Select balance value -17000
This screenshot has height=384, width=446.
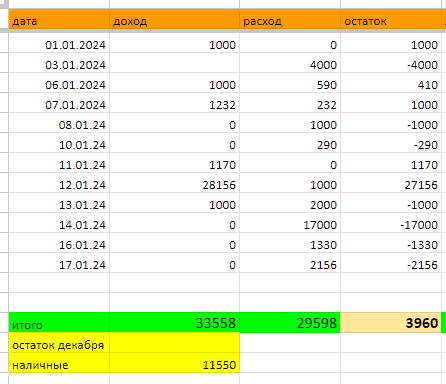391,223
